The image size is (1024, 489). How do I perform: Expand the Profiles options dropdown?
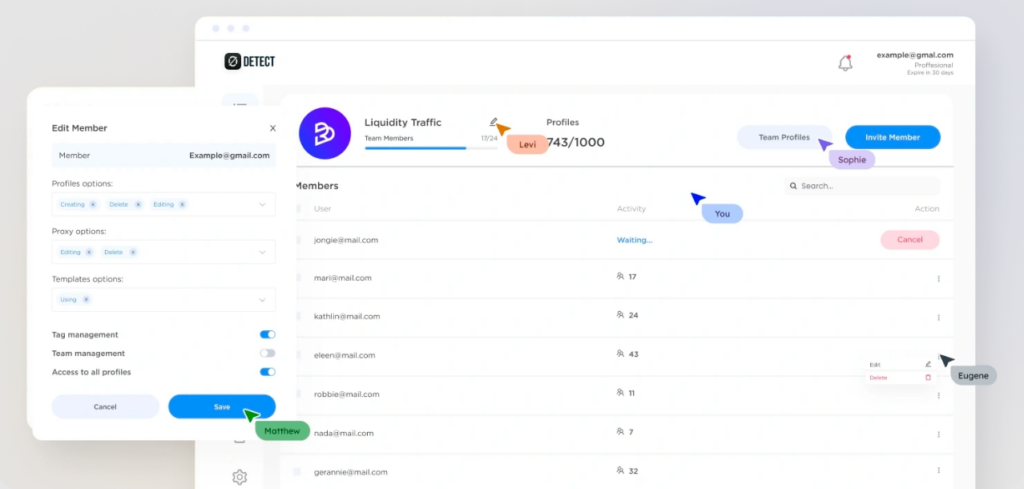262,204
